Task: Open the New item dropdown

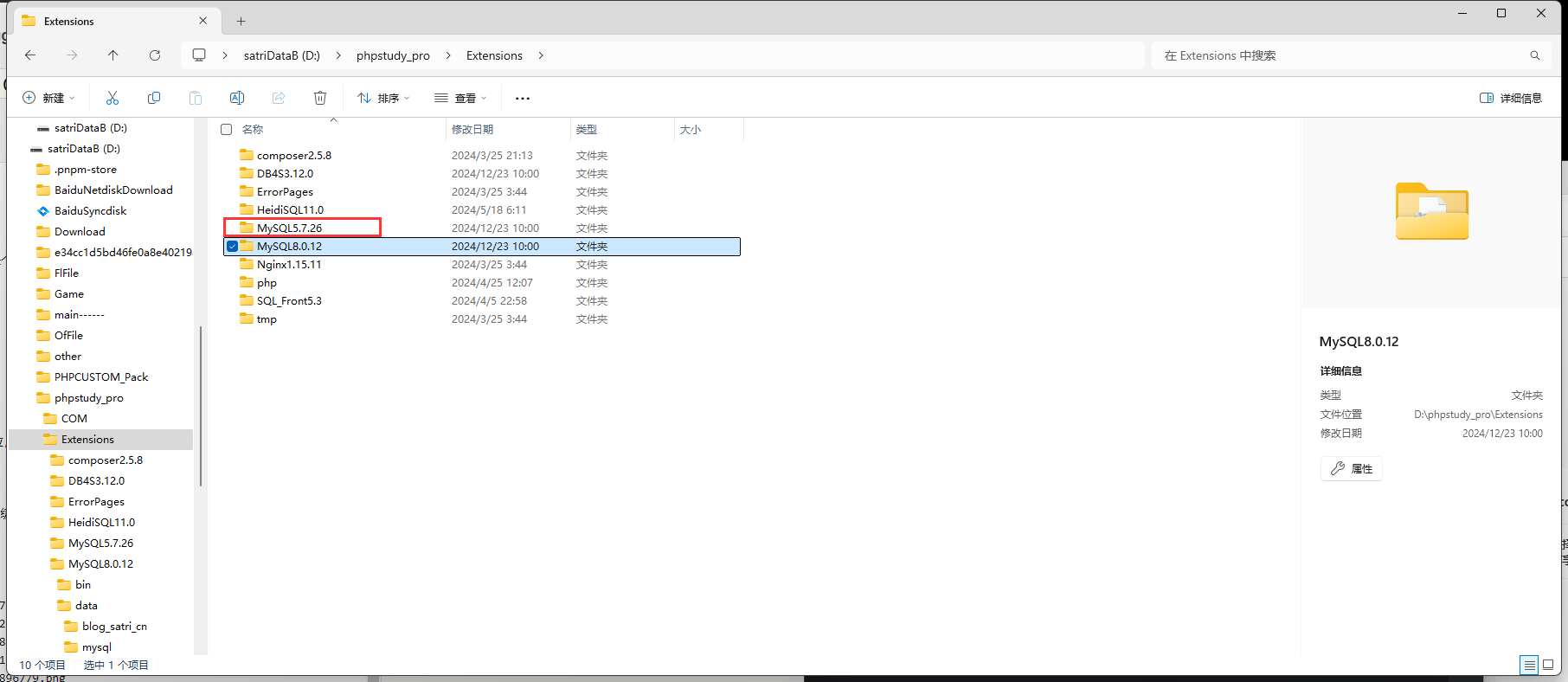Action: [x=48, y=98]
